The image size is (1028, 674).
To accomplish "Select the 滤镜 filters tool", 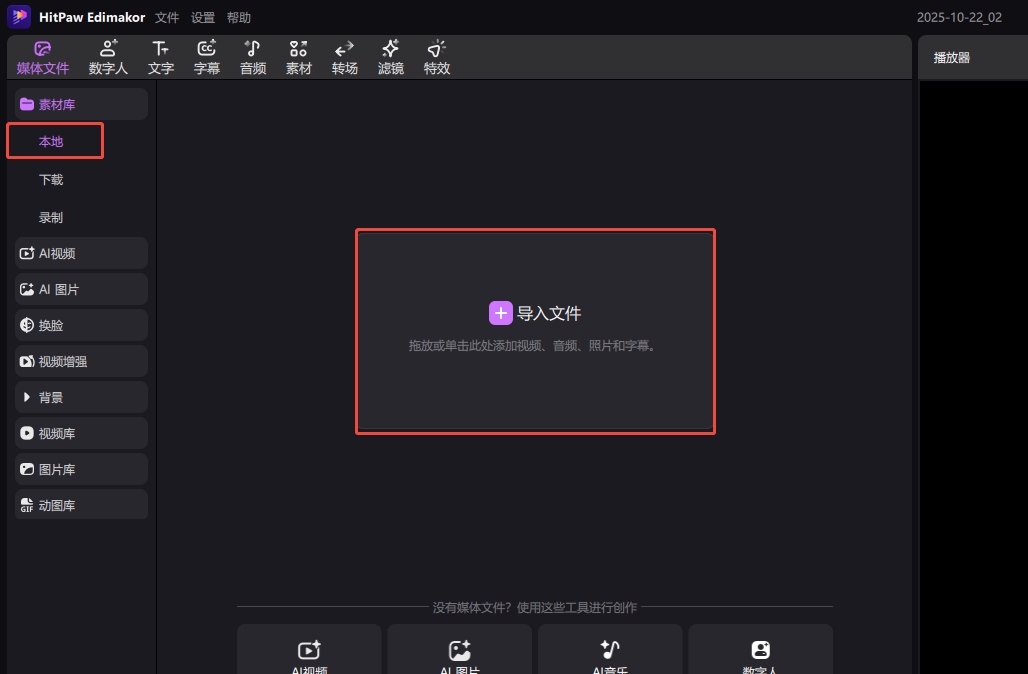I will (x=391, y=57).
